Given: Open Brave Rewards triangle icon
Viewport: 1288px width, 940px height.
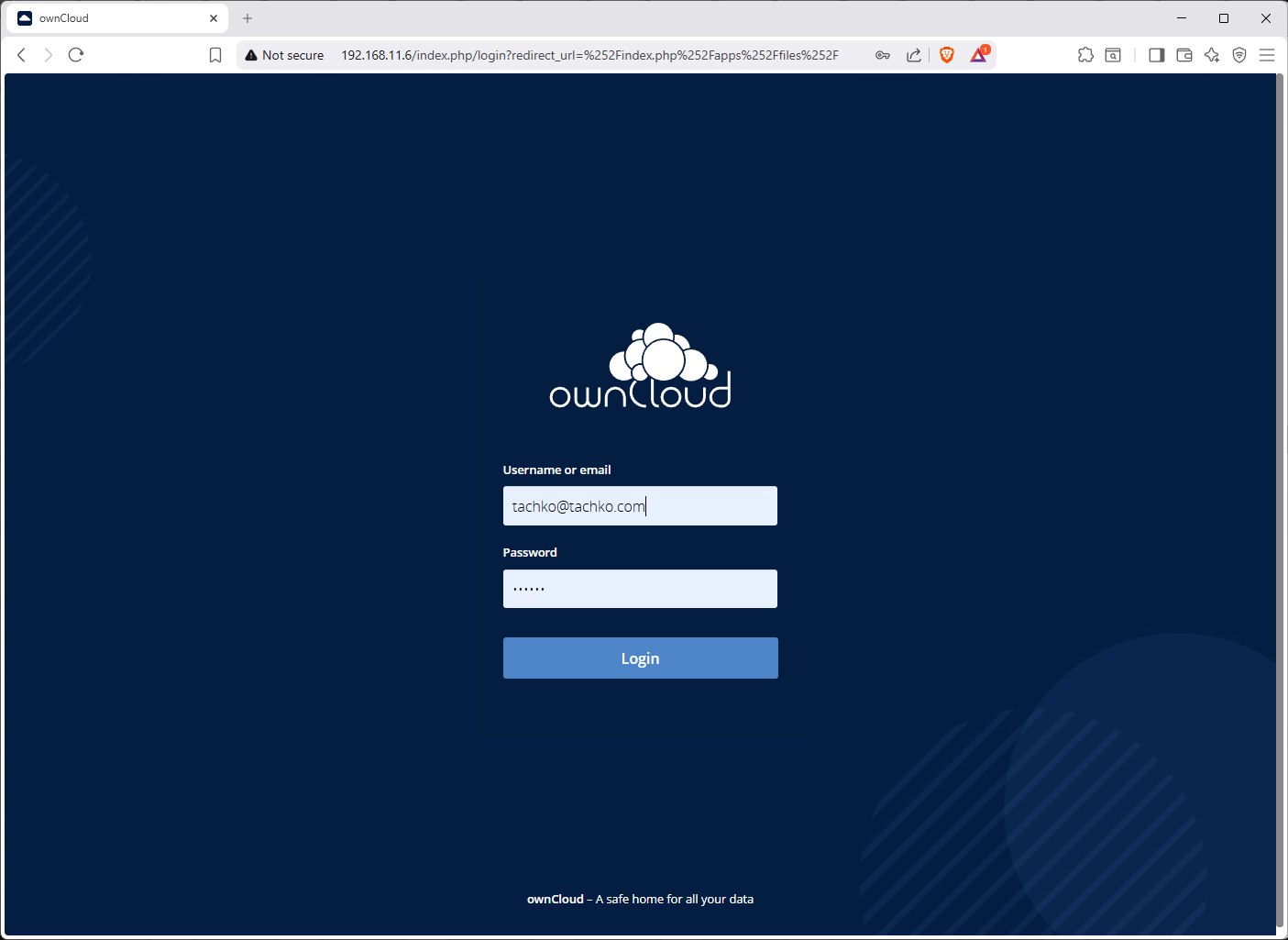Looking at the screenshot, I should coord(979,55).
